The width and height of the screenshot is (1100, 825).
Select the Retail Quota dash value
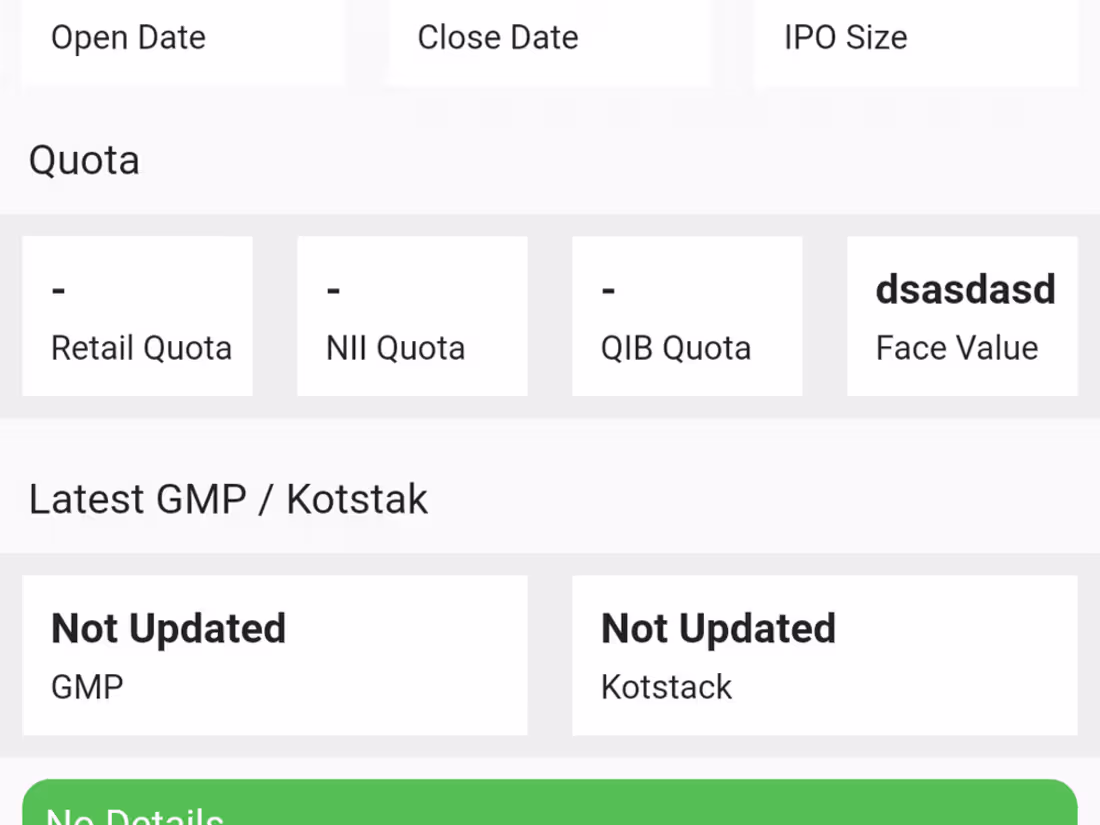click(57, 289)
